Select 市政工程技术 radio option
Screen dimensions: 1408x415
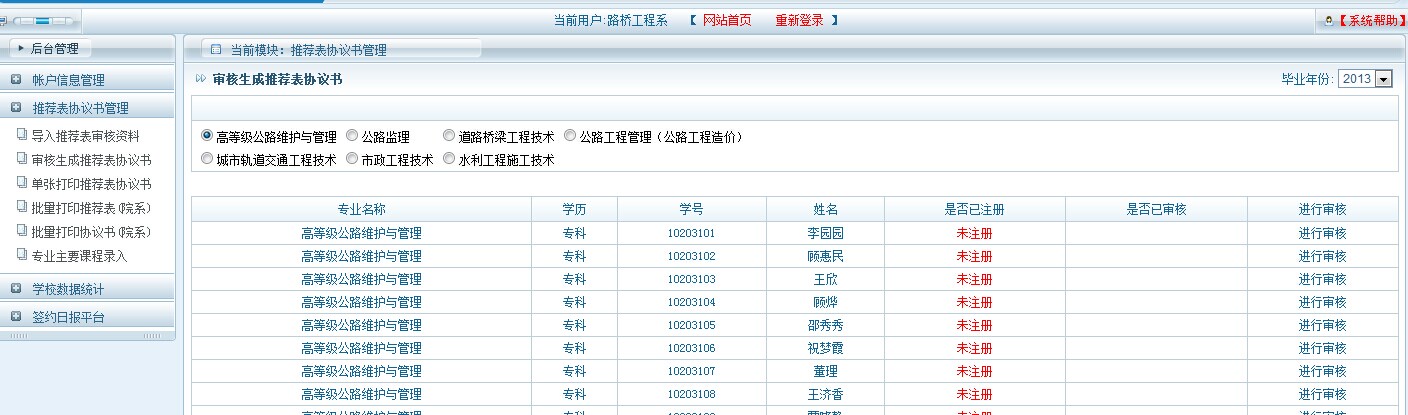[352, 159]
